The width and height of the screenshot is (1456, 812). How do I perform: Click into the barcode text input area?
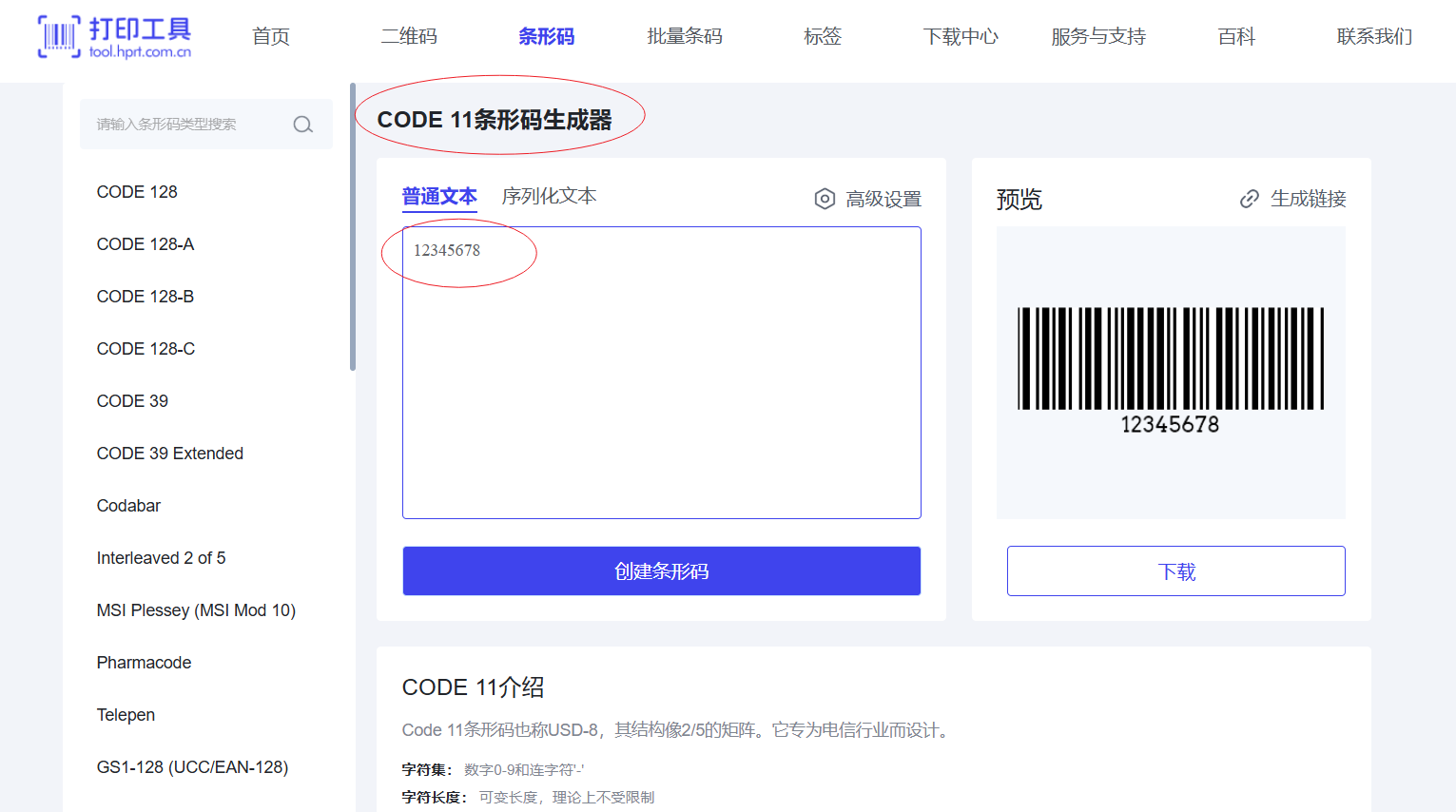662,373
